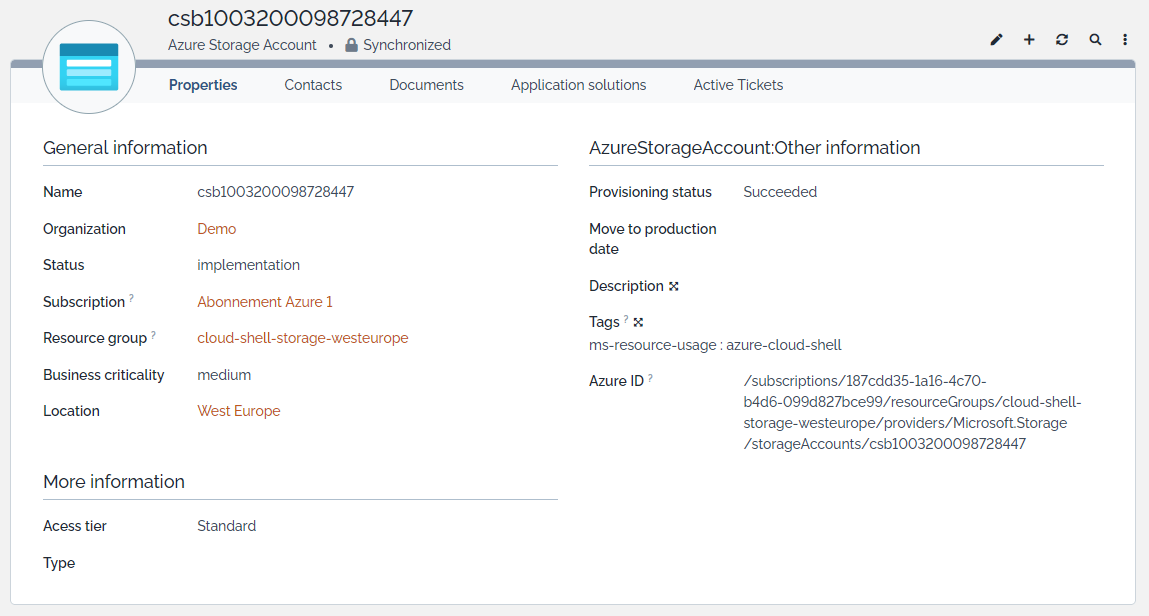Click the Subscription help question mark
The height and width of the screenshot is (616, 1149).
(131, 299)
